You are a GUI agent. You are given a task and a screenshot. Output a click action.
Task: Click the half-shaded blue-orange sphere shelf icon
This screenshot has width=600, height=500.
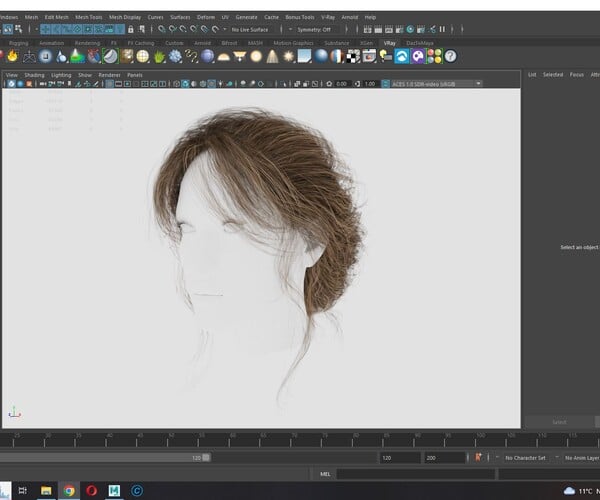click(337, 56)
